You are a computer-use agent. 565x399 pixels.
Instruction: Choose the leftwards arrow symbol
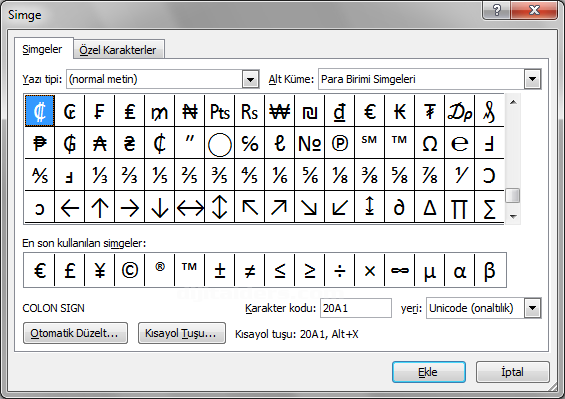[x=70, y=207]
